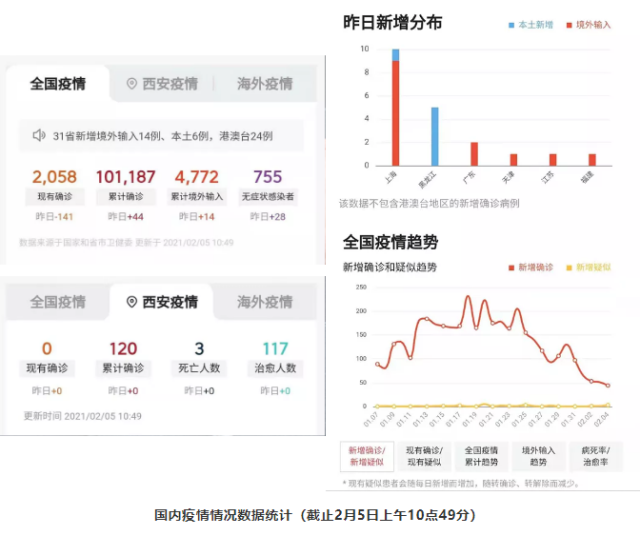Select the 新增确诊/新增疑似 chart button
Viewport: 640px width, 536px height.
coord(368,456)
